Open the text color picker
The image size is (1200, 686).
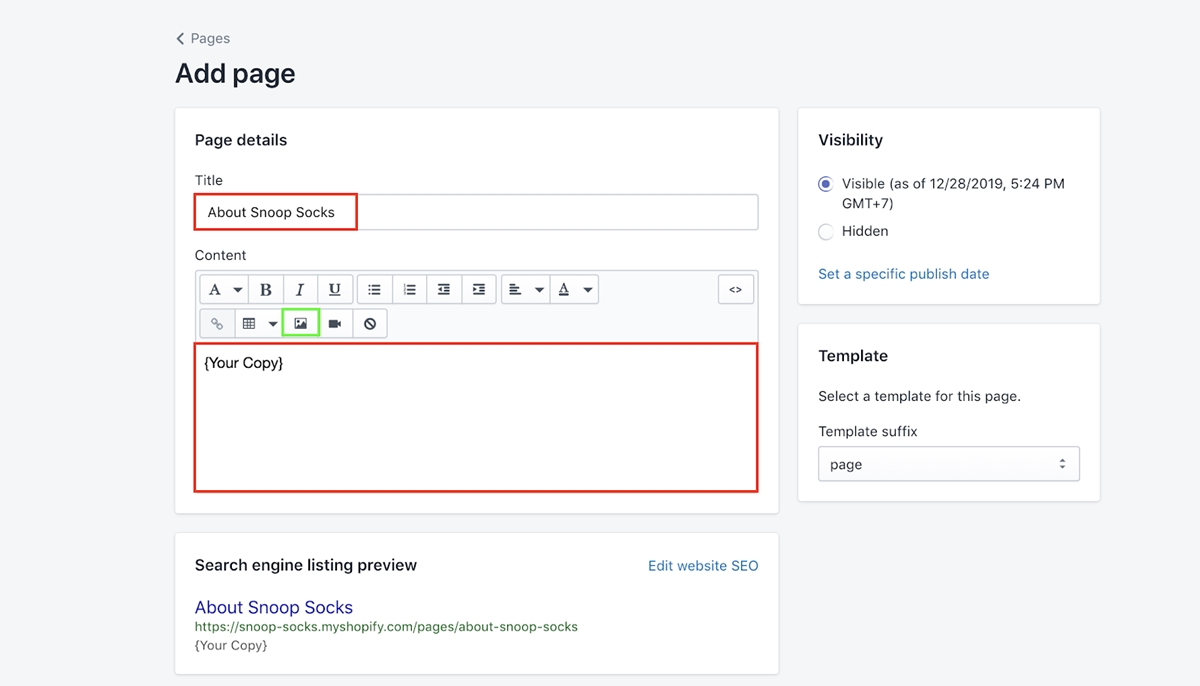click(574, 290)
